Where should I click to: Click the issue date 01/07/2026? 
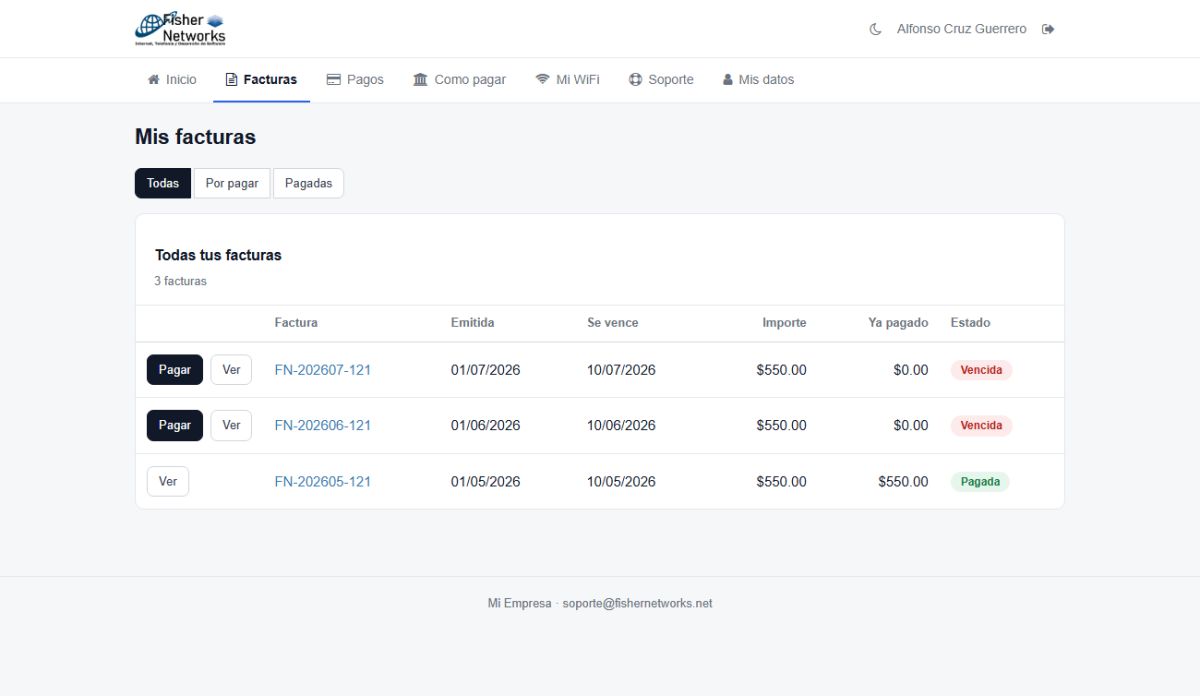point(486,370)
